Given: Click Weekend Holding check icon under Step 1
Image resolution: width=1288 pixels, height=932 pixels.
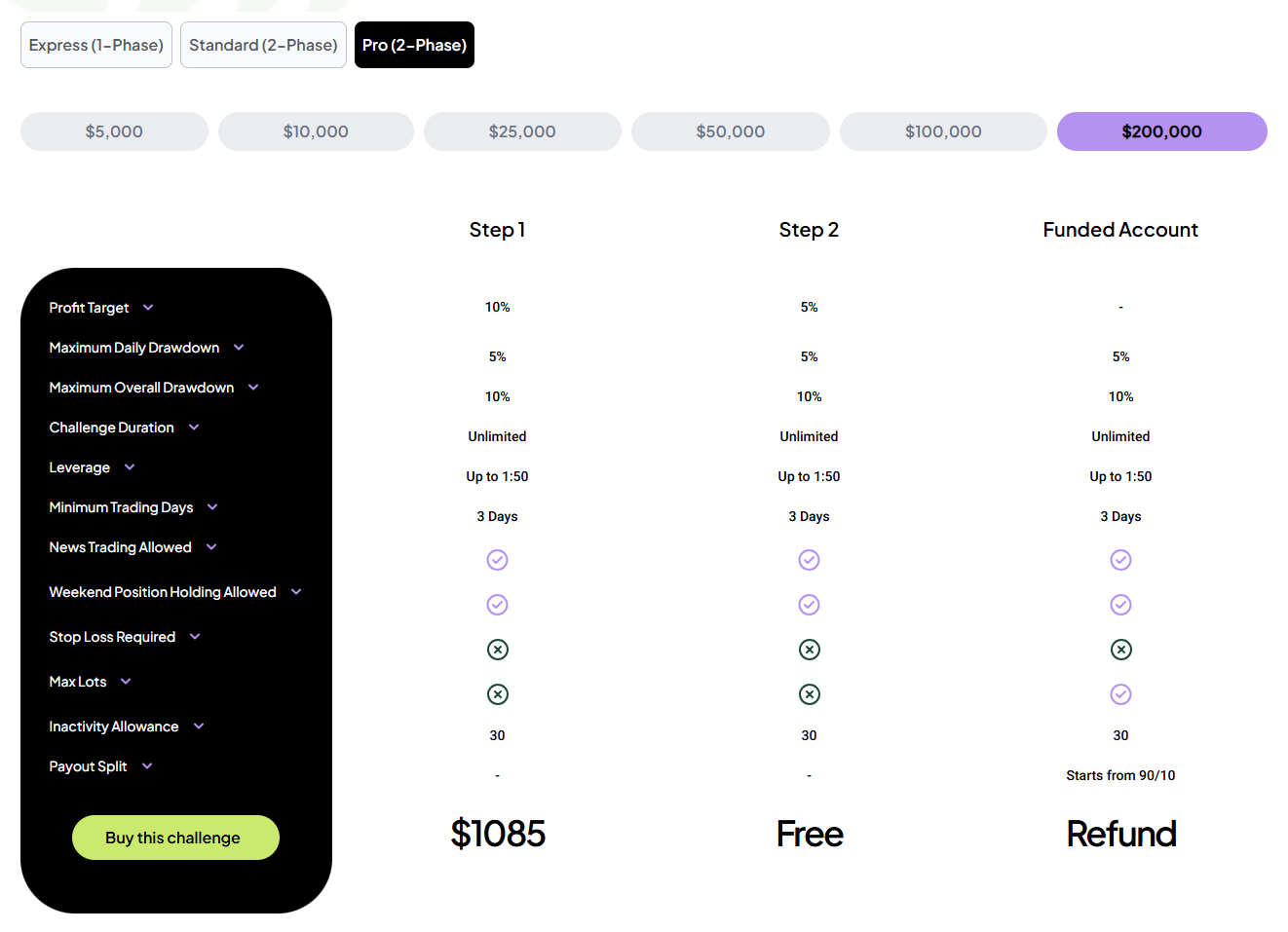Looking at the screenshot, I should click(x=497, y=605).
